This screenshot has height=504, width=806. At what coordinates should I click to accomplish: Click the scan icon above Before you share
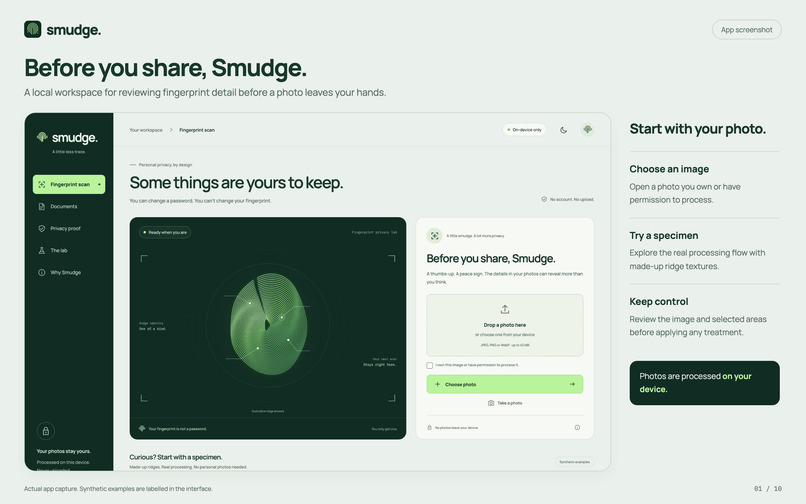click(434, 236)
